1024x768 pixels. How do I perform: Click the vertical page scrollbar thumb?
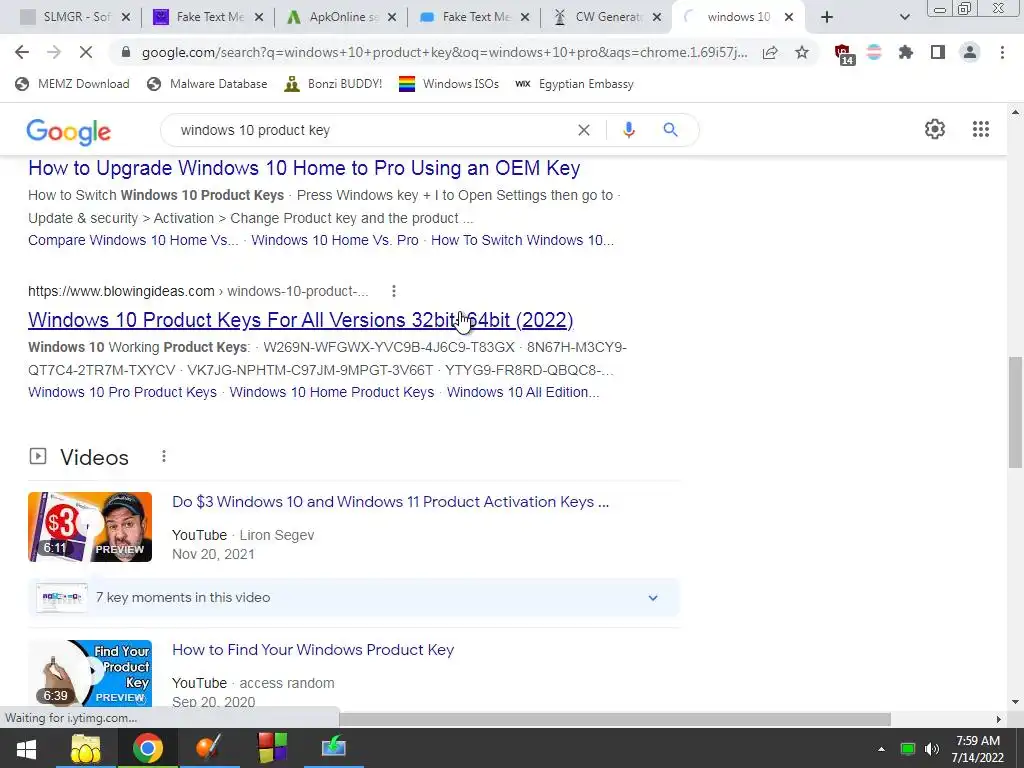[x=1016, y=412]
